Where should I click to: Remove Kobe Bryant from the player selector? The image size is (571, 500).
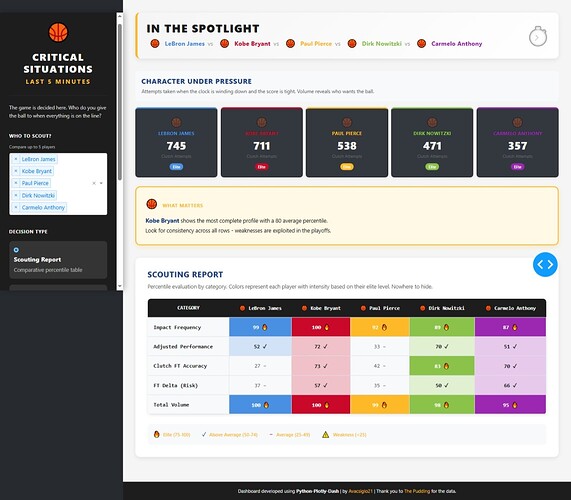16,171
